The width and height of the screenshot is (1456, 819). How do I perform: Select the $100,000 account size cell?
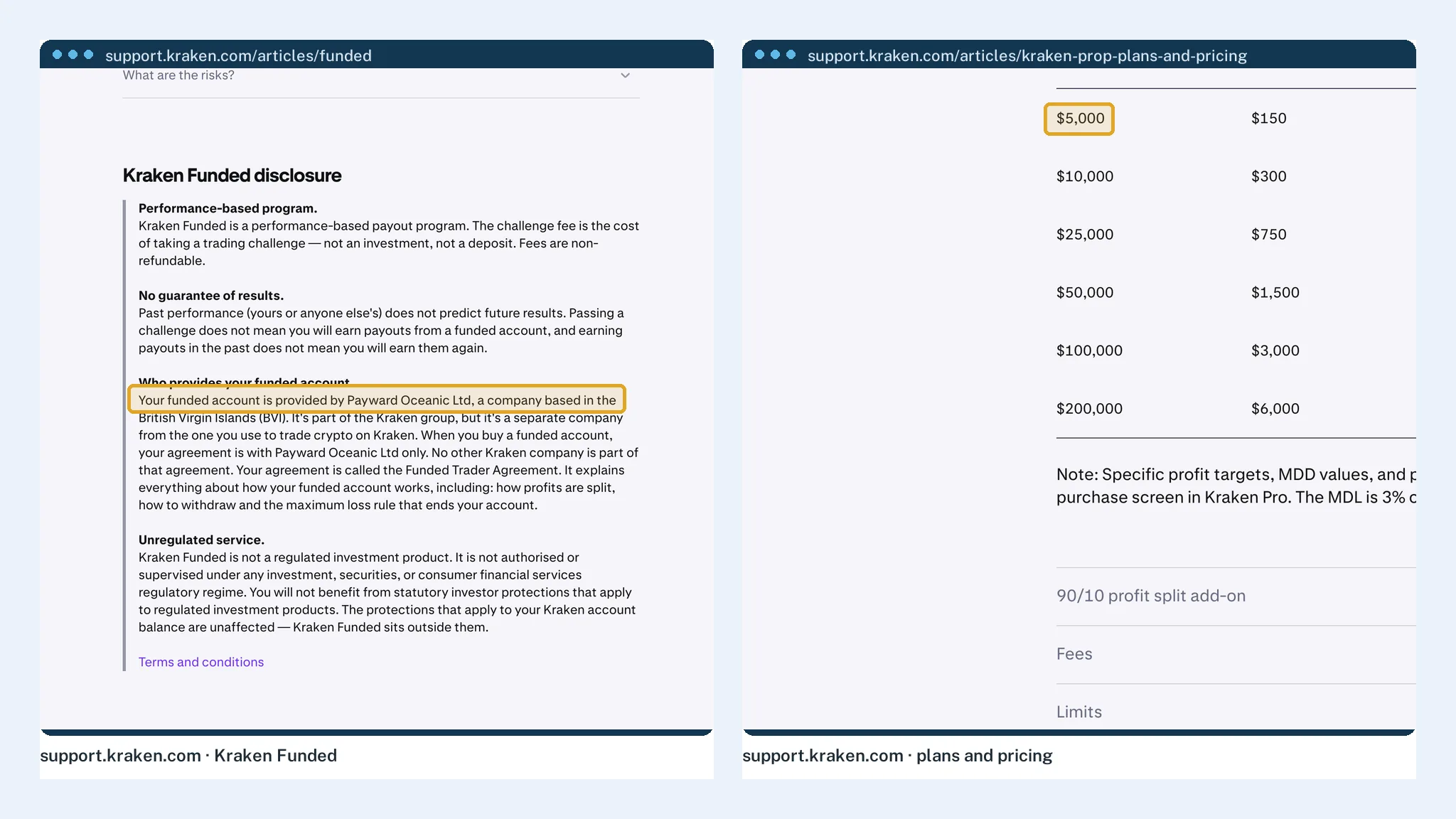(1089, 350)
